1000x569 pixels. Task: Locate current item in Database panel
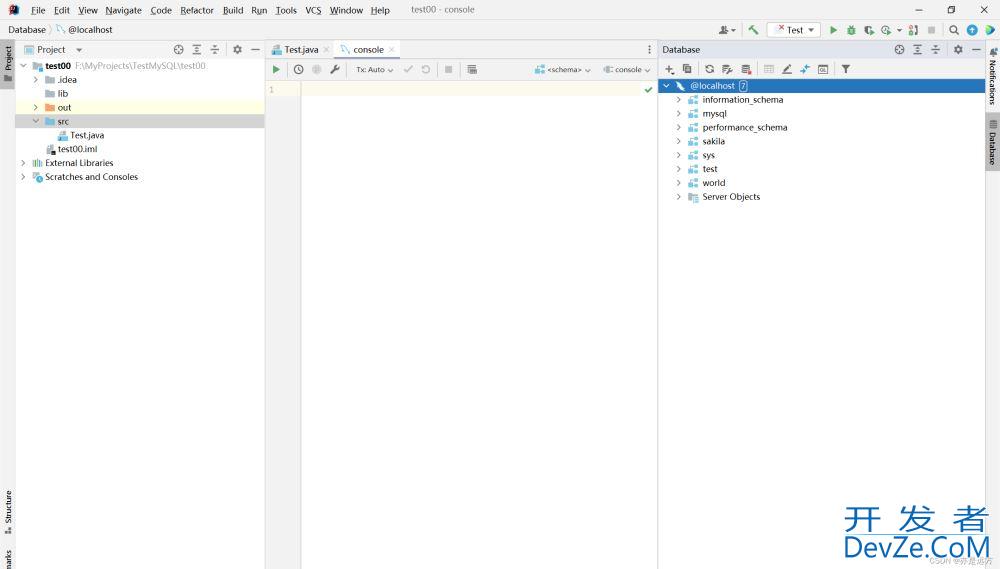[x=899, y=49]
